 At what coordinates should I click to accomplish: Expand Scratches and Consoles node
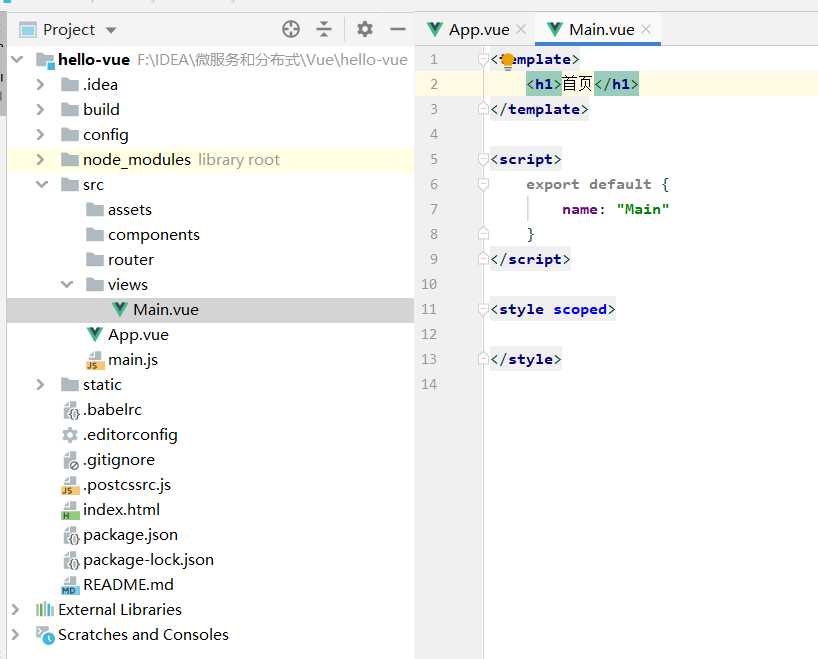click(x=15, y=634)
